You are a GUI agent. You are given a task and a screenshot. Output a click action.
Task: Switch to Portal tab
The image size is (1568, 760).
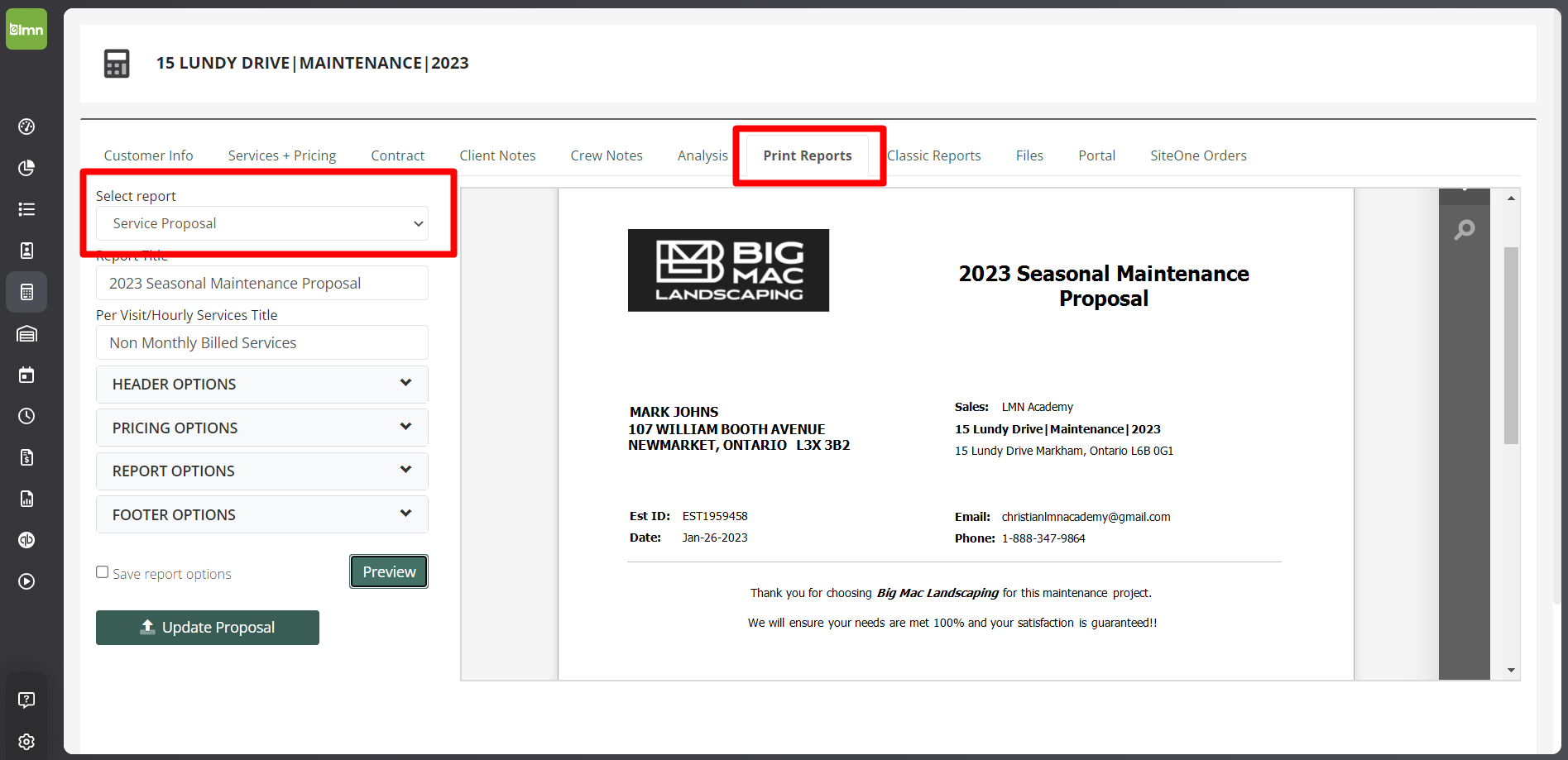coord(1096,155)
